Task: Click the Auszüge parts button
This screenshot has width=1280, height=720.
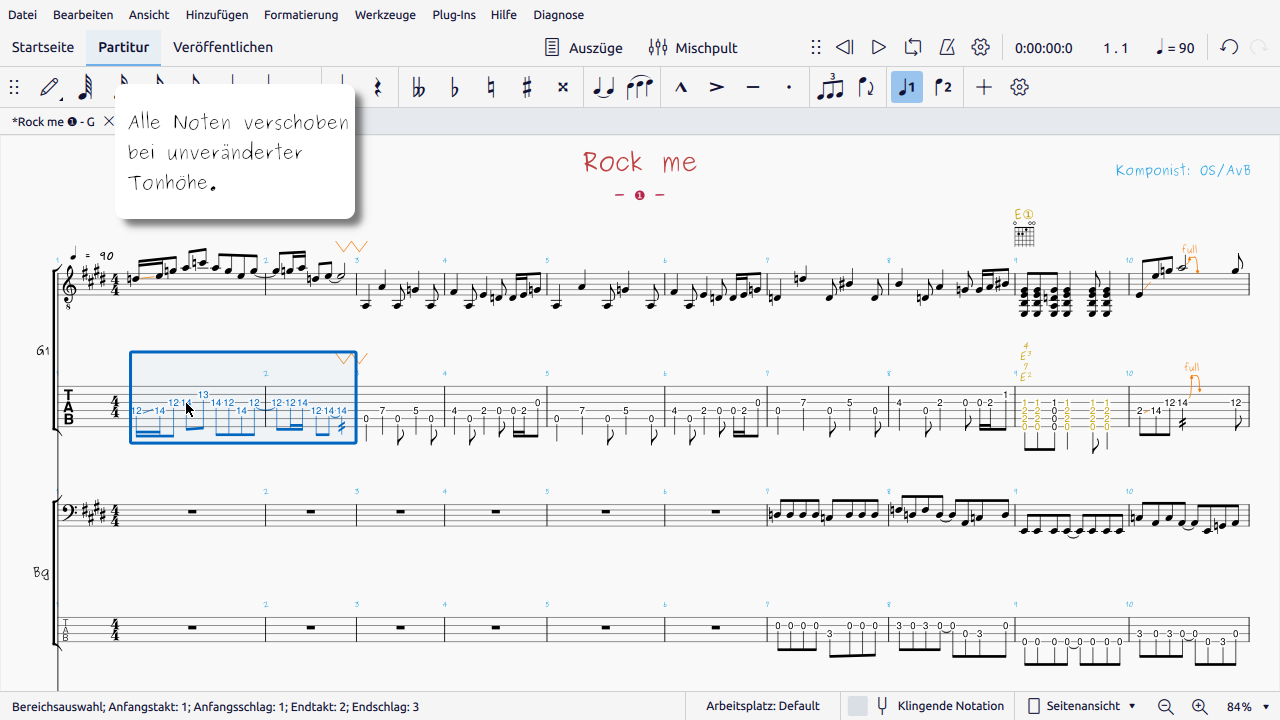Action: [x=583, y=47]
